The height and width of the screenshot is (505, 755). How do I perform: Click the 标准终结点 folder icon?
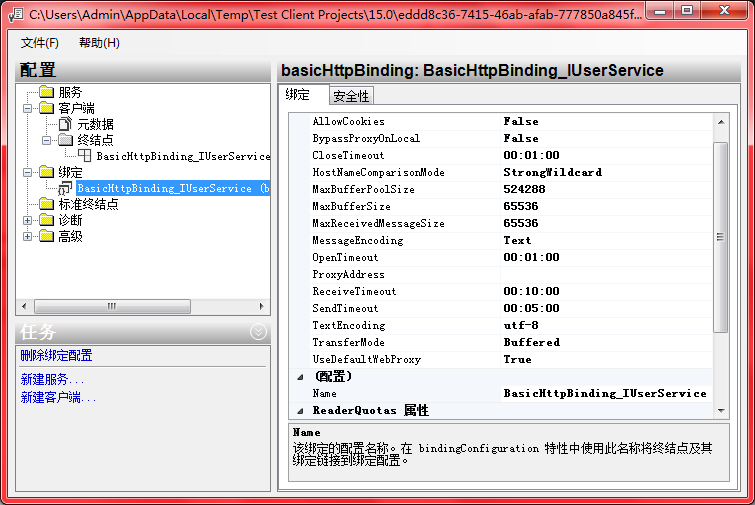pyautogui.click(x=46, y=204)
